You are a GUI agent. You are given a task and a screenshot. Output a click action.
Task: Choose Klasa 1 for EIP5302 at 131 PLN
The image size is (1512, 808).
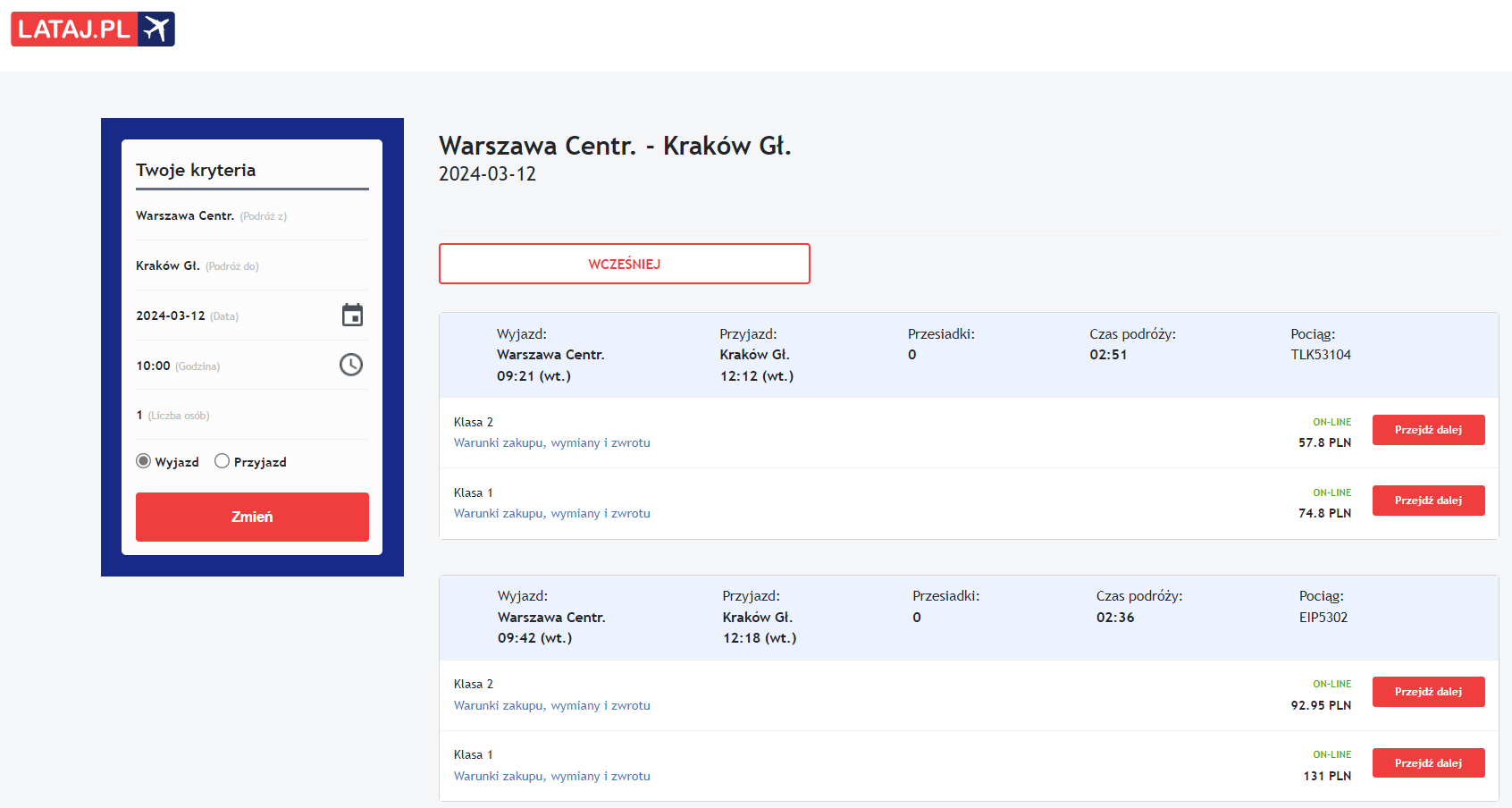click(x=1428, y=763)
